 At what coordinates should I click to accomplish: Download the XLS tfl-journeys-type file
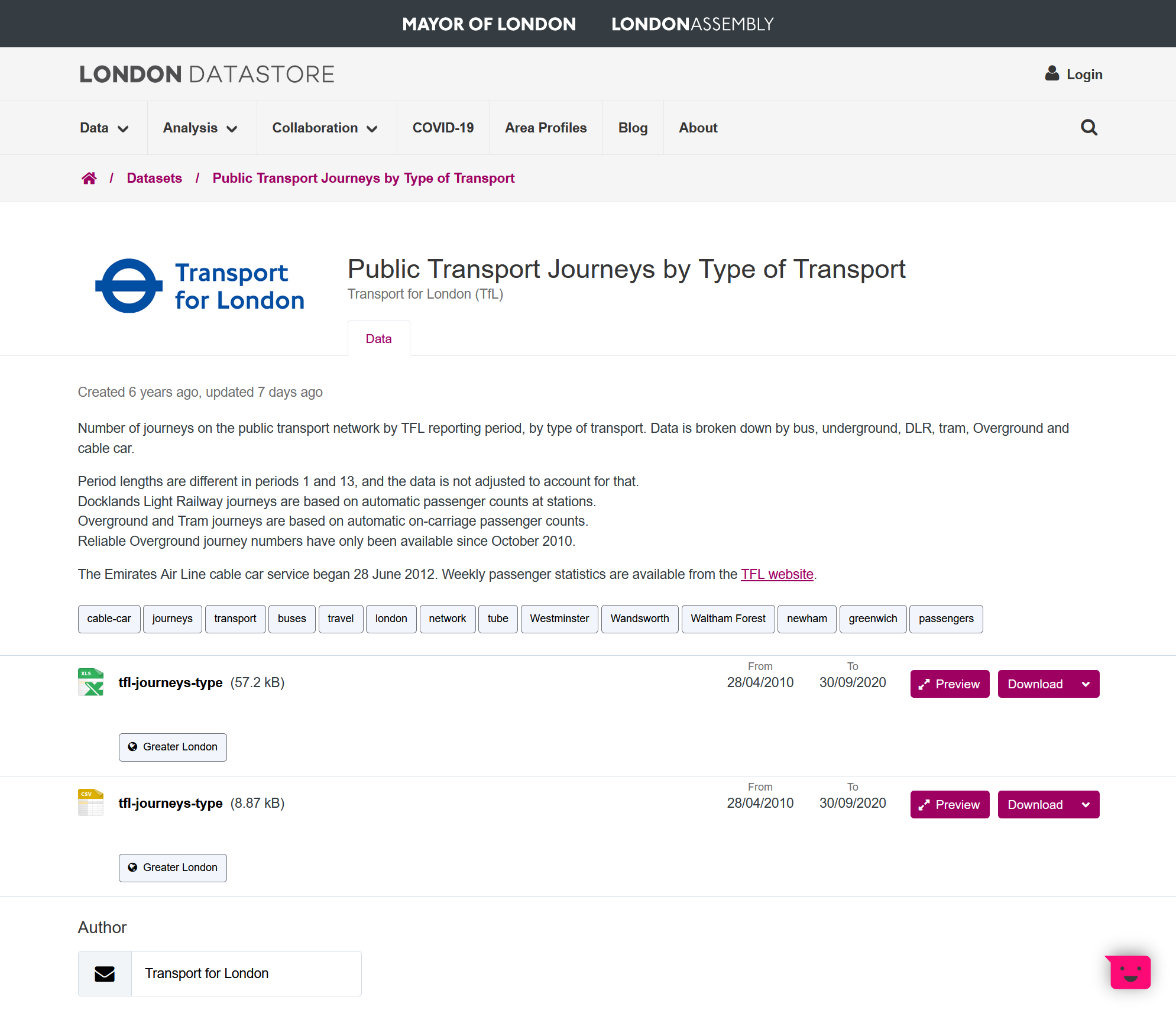coord(1035,684)
